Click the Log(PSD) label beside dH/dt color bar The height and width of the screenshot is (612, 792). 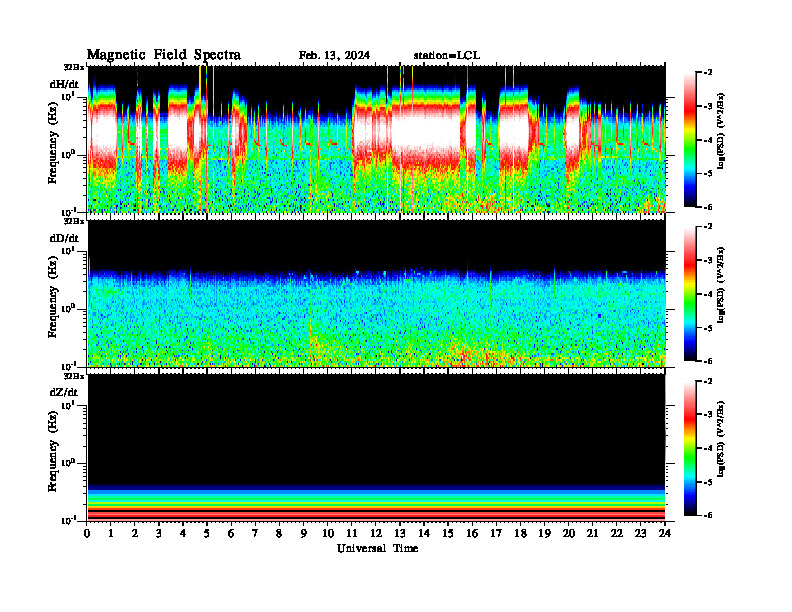point(721,131)
